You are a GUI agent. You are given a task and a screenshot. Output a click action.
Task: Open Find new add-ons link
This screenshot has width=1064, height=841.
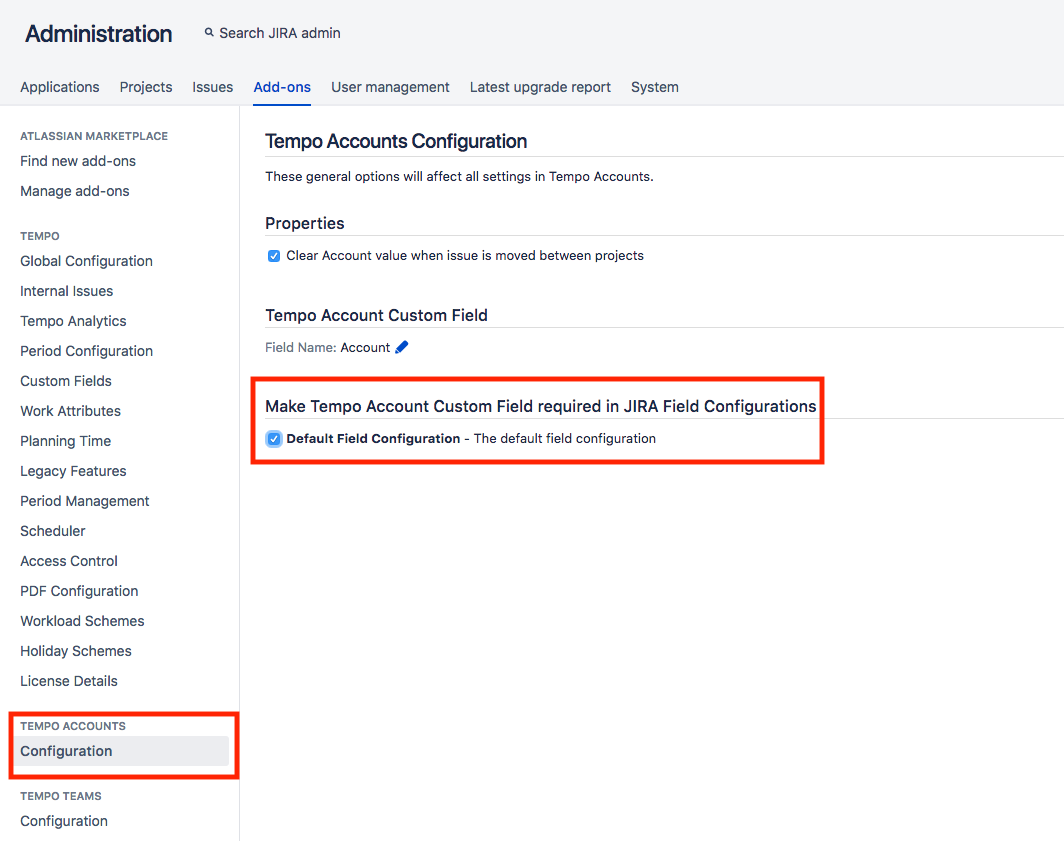[78, 161]
